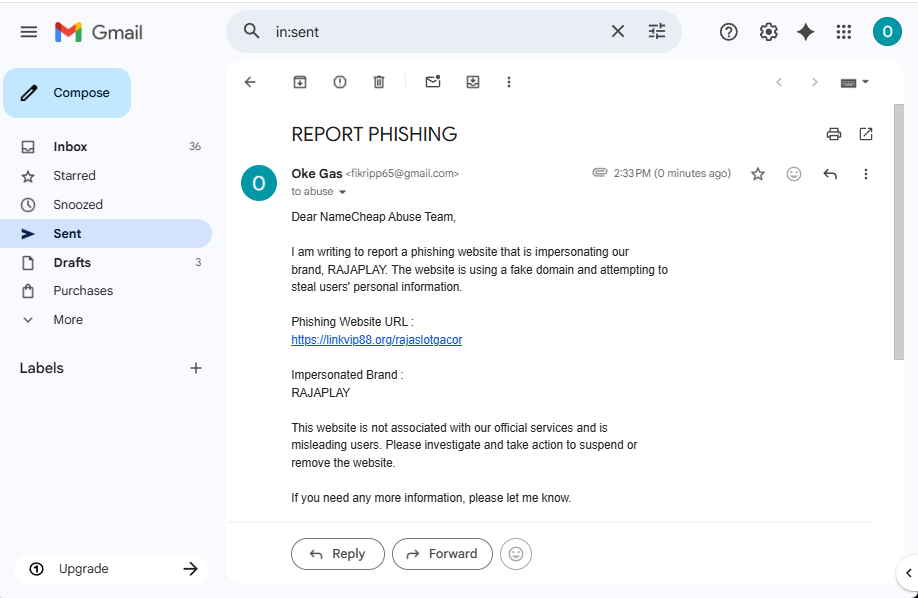918x598 pixels.
Task: Click the REPORT PHISHING subject line
Action: click(374, 134)
